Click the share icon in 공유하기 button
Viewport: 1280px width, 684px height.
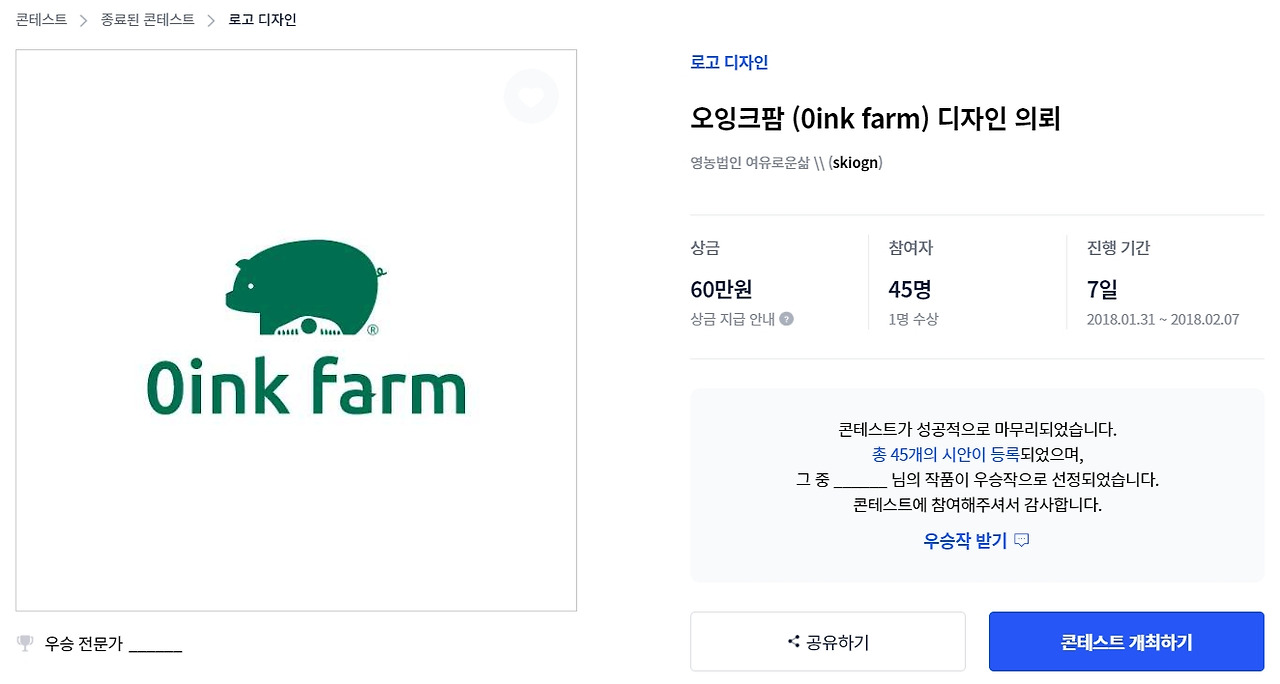[x=794, y=642]
